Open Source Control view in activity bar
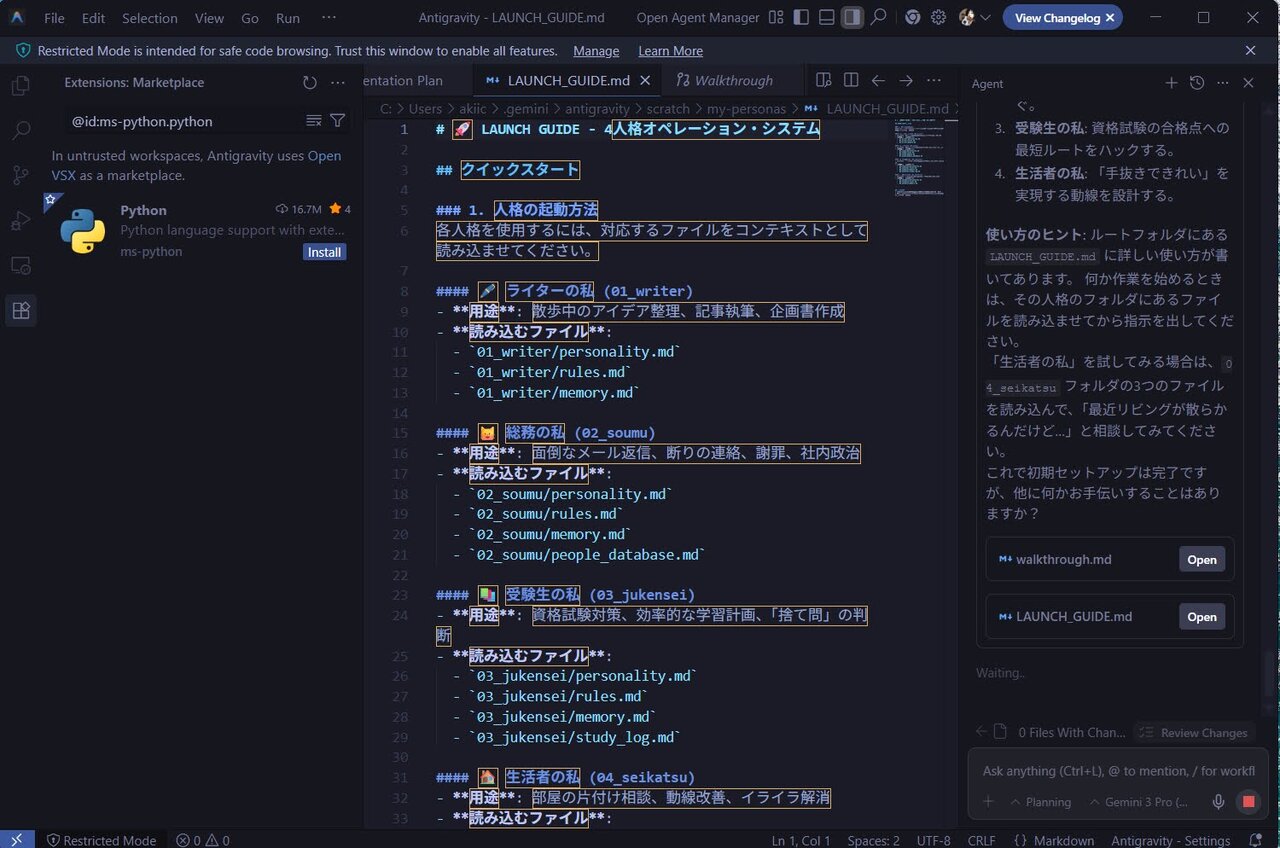 click(x=20, y=175)
